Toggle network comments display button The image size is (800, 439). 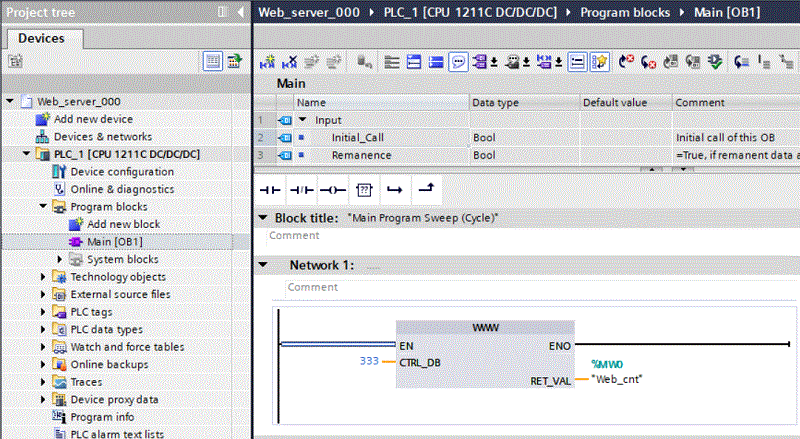tap(457, 61)
